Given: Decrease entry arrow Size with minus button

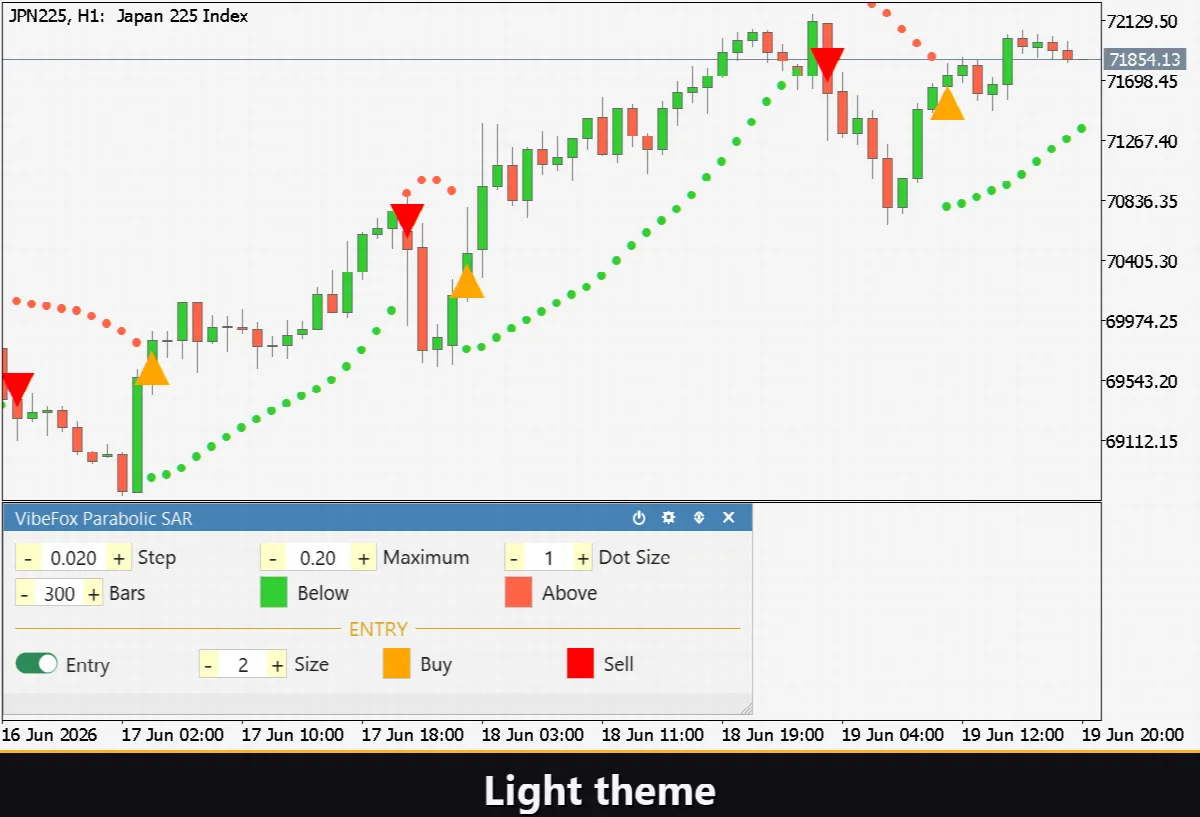Looking at the screenshot, I should pyautogui.click(x=209, y=664).
